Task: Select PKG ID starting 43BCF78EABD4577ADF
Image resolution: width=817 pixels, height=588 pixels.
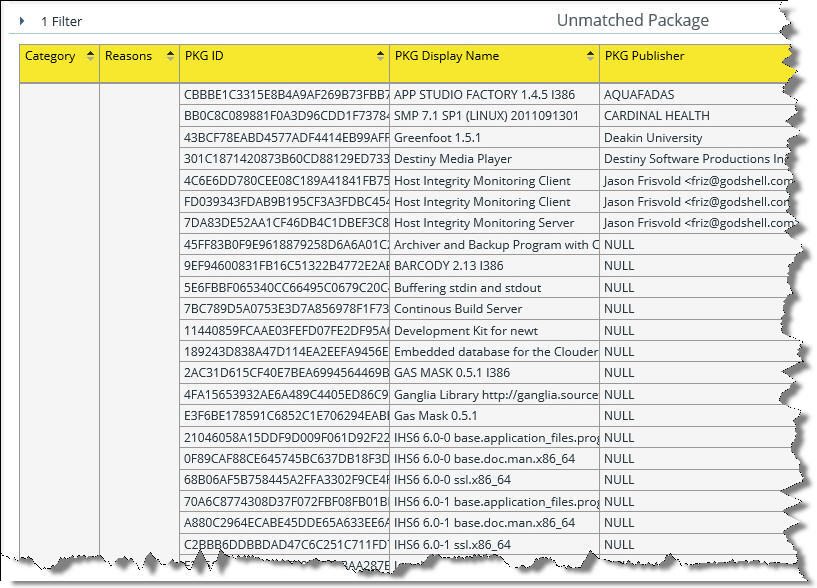Action: 284,138
